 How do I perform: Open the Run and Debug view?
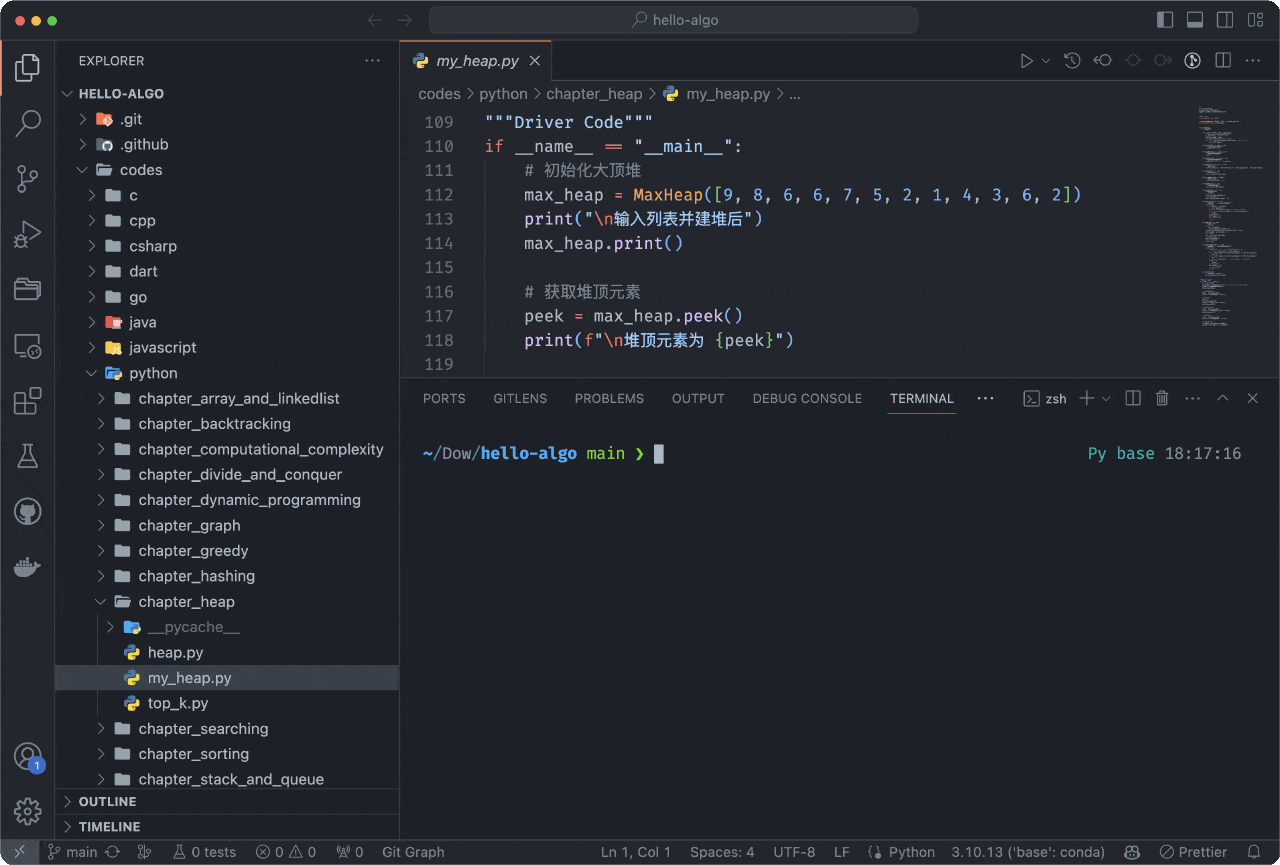27,235
